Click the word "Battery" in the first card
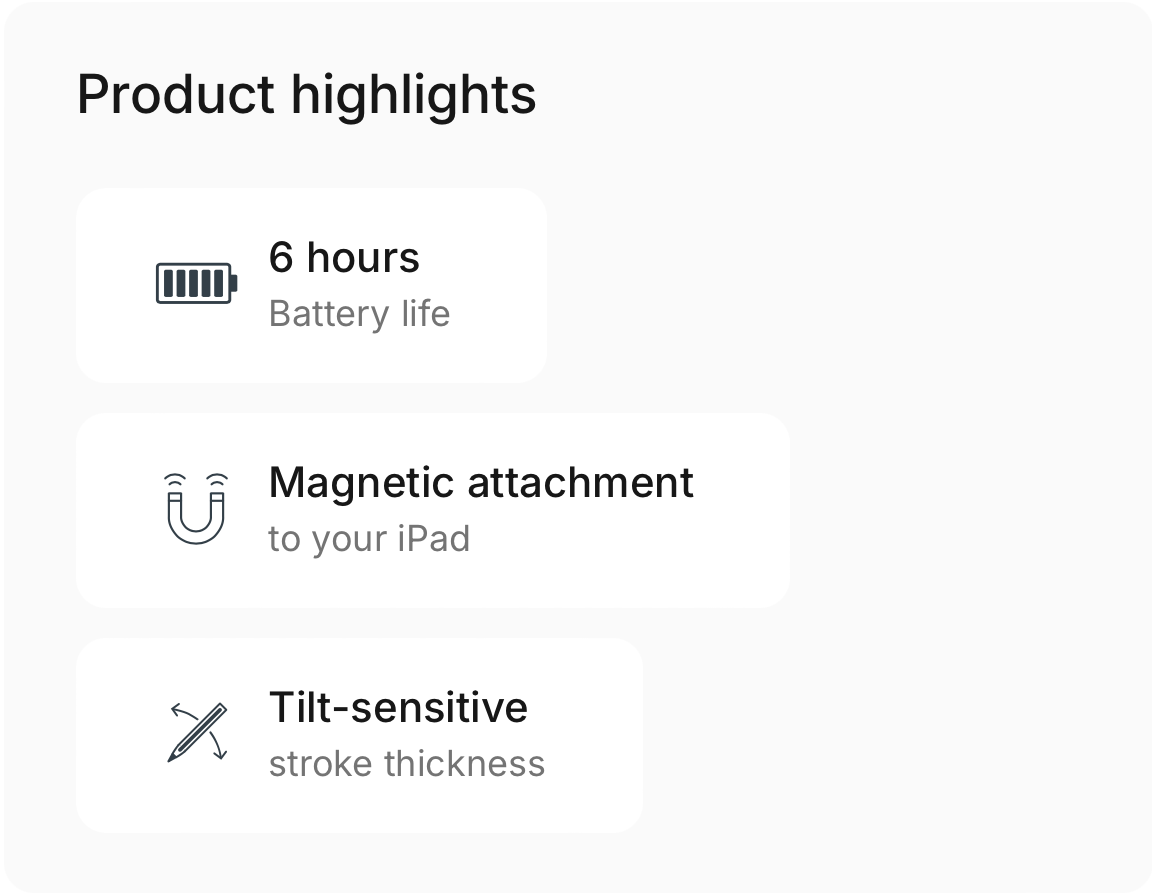1152x894 pixels. (x=328, y=314)
